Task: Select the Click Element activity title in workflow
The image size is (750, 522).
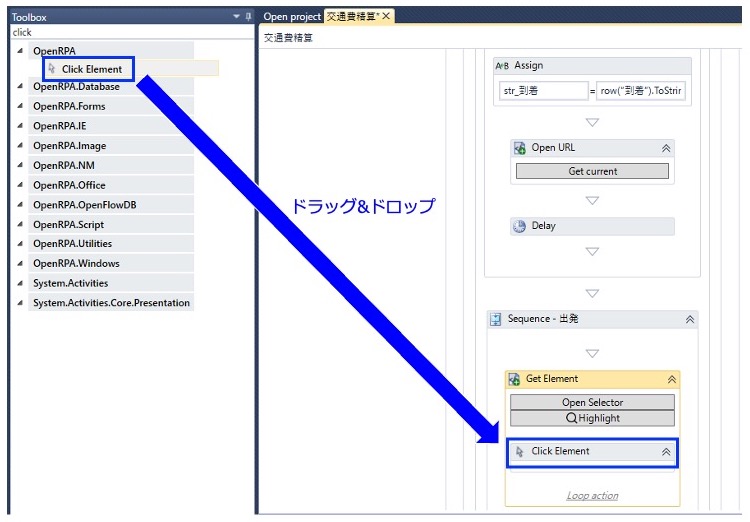Action: click(x=560, y=451)
